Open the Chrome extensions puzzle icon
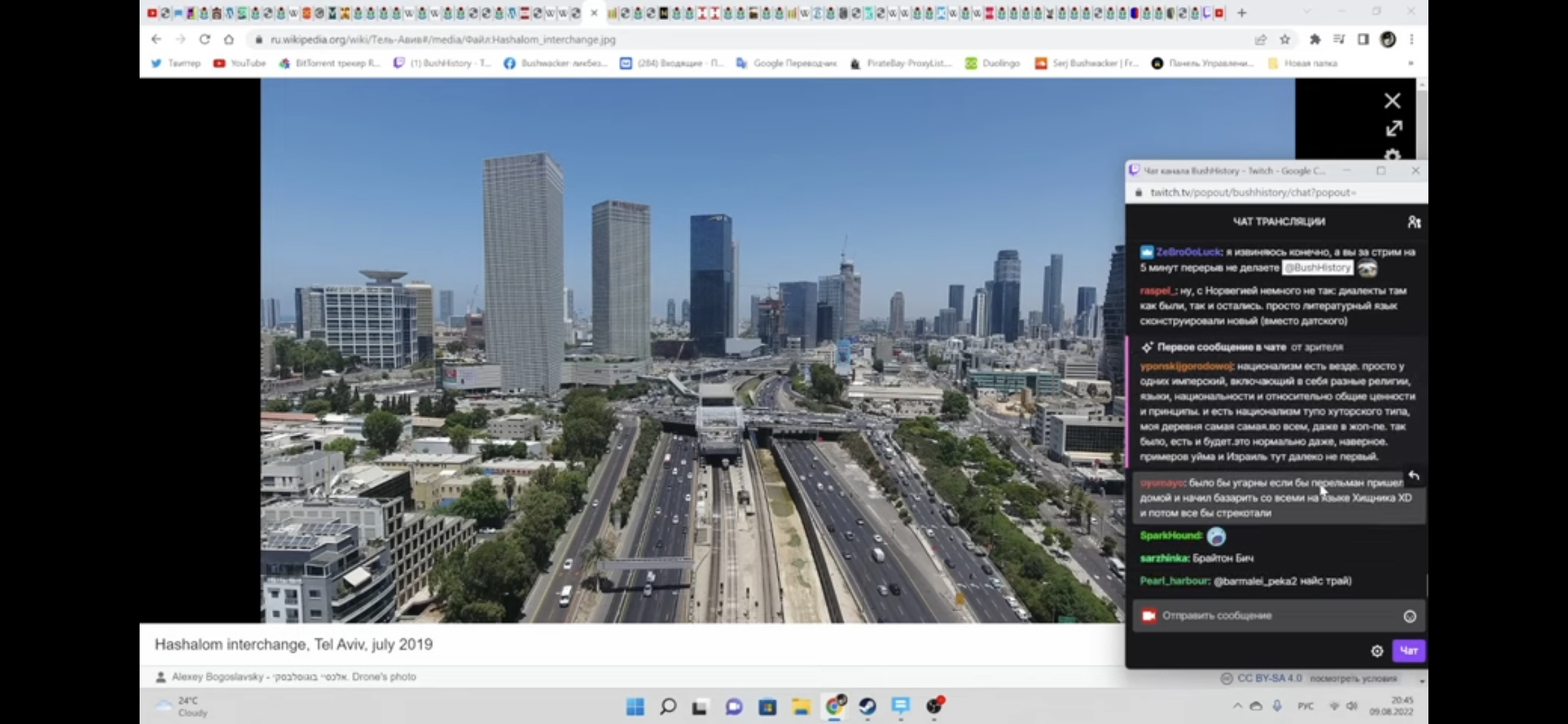1568x724 pixels. pos(1315,39)
